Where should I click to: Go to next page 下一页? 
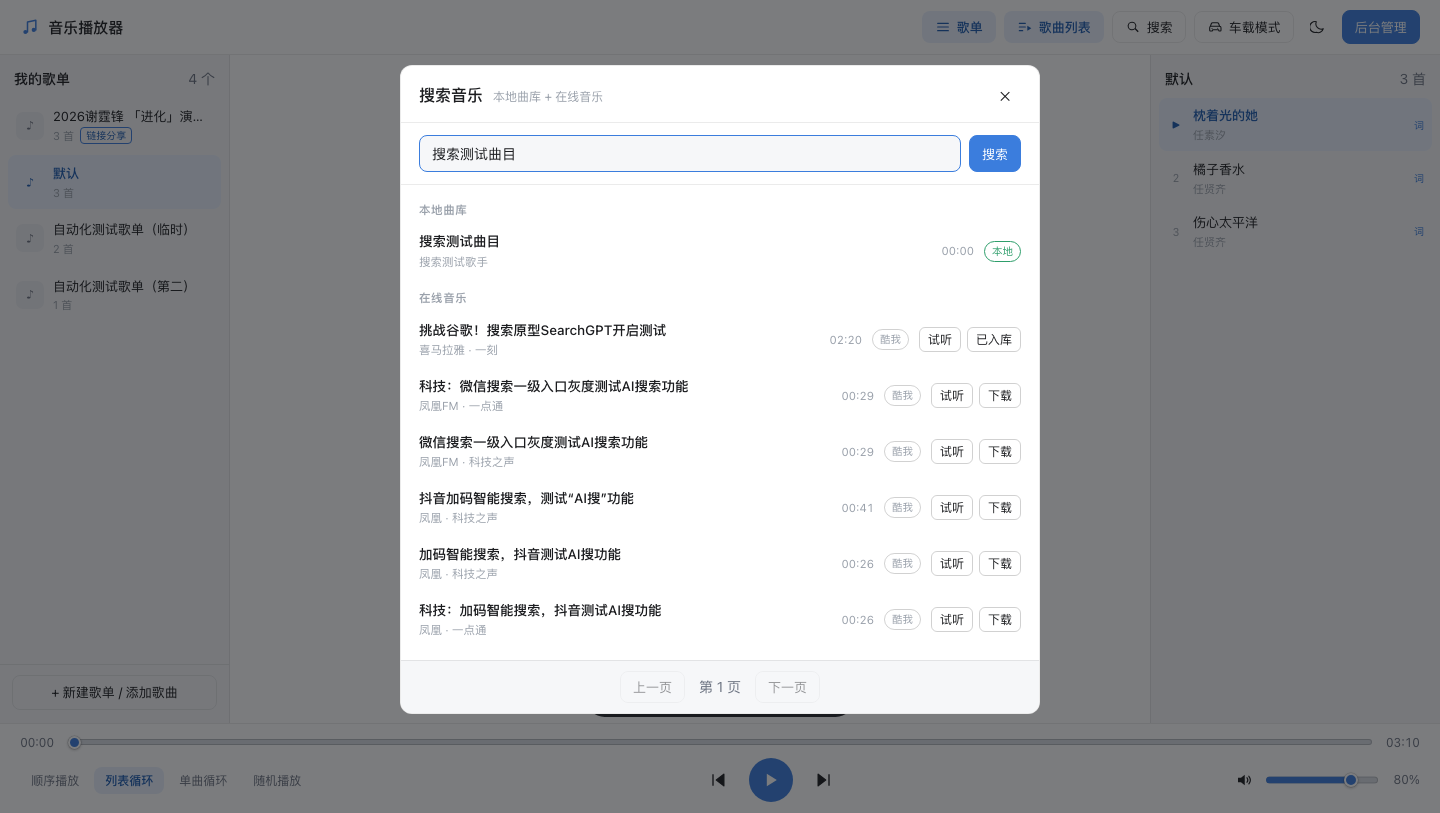coord(787,687)
